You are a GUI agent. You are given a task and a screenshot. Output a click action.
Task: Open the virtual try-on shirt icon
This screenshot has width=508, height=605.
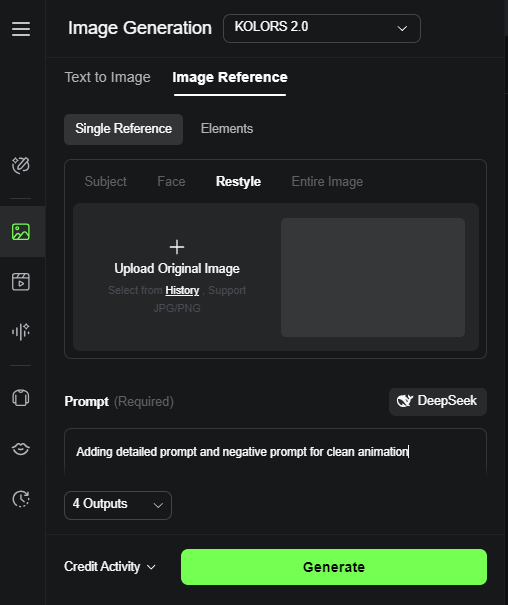(21, 398)
